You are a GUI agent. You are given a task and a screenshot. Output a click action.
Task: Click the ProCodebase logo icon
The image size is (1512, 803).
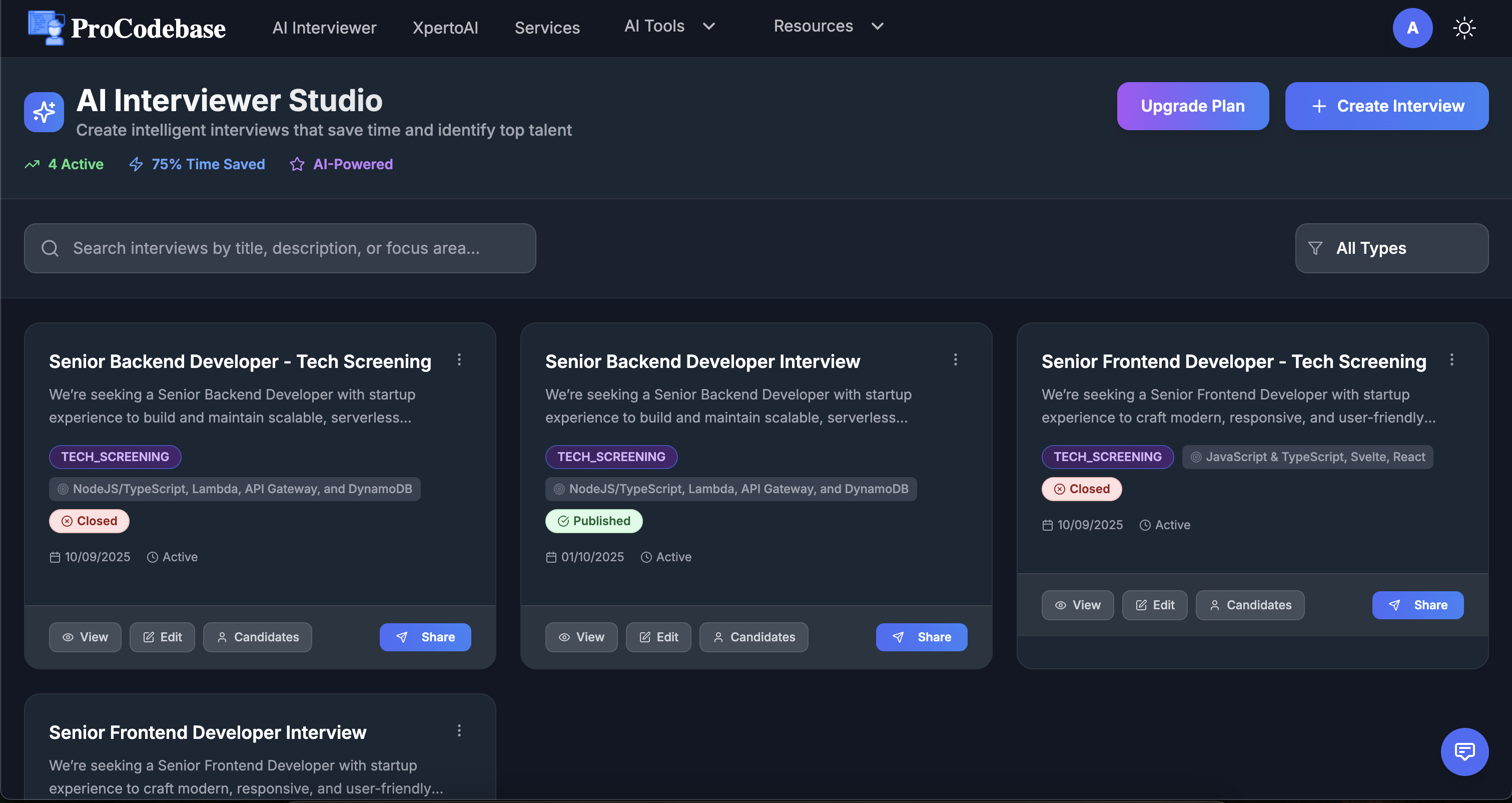click(47, 28)
